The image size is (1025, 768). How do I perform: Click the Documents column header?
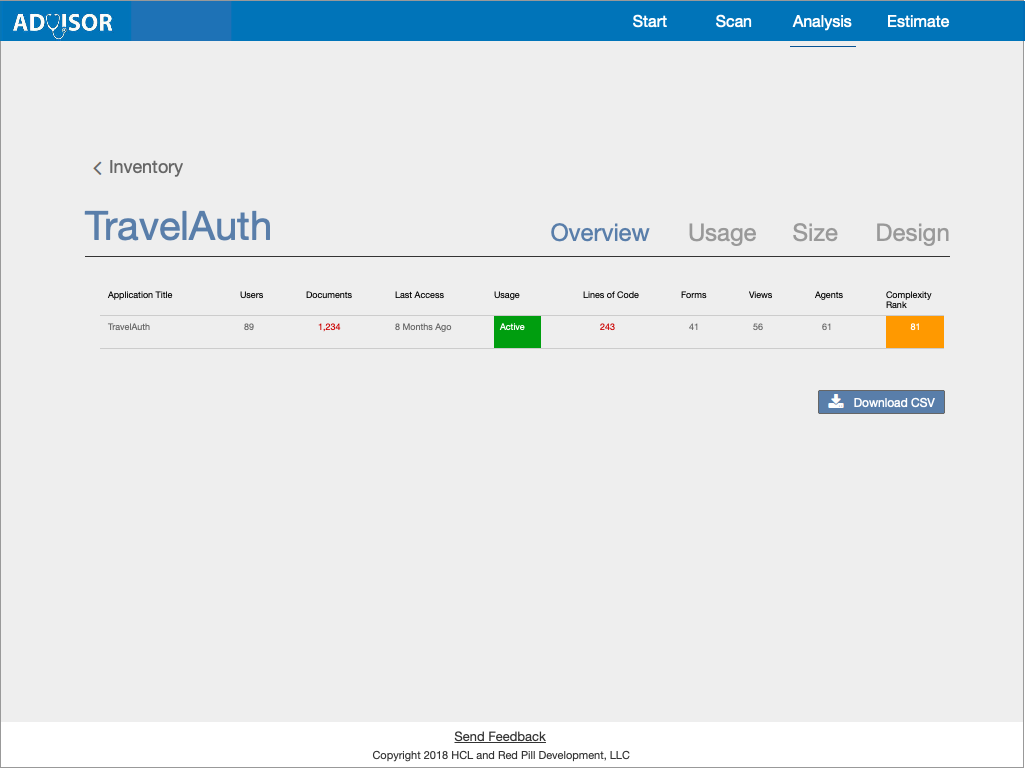point(329,295)
